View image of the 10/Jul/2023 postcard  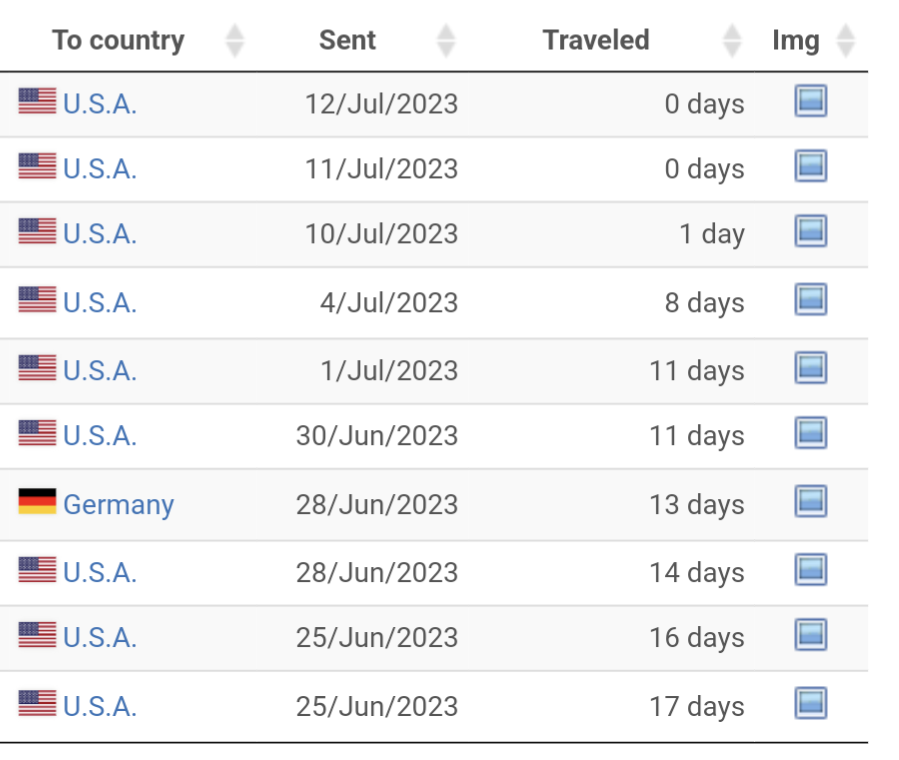point(810,231)
